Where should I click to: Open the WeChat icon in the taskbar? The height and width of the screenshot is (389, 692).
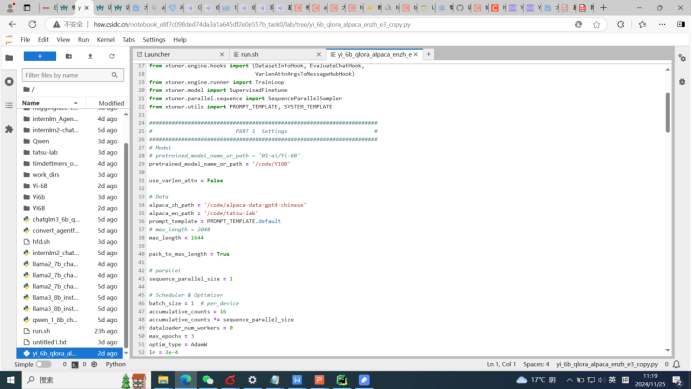[207, 380]
